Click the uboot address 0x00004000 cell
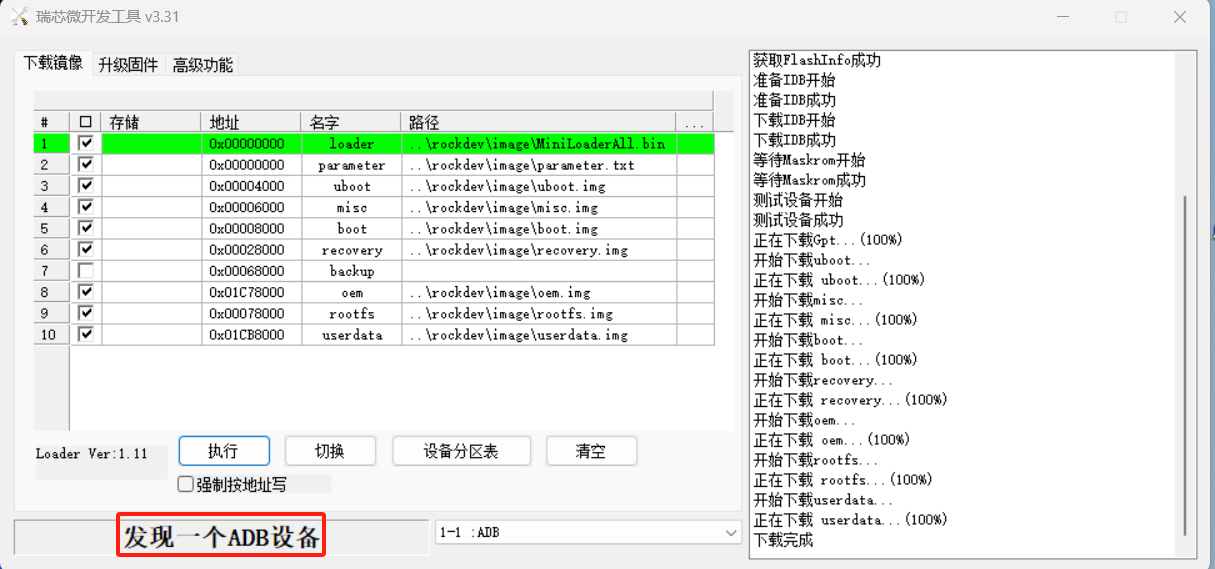 pos(250,186)
